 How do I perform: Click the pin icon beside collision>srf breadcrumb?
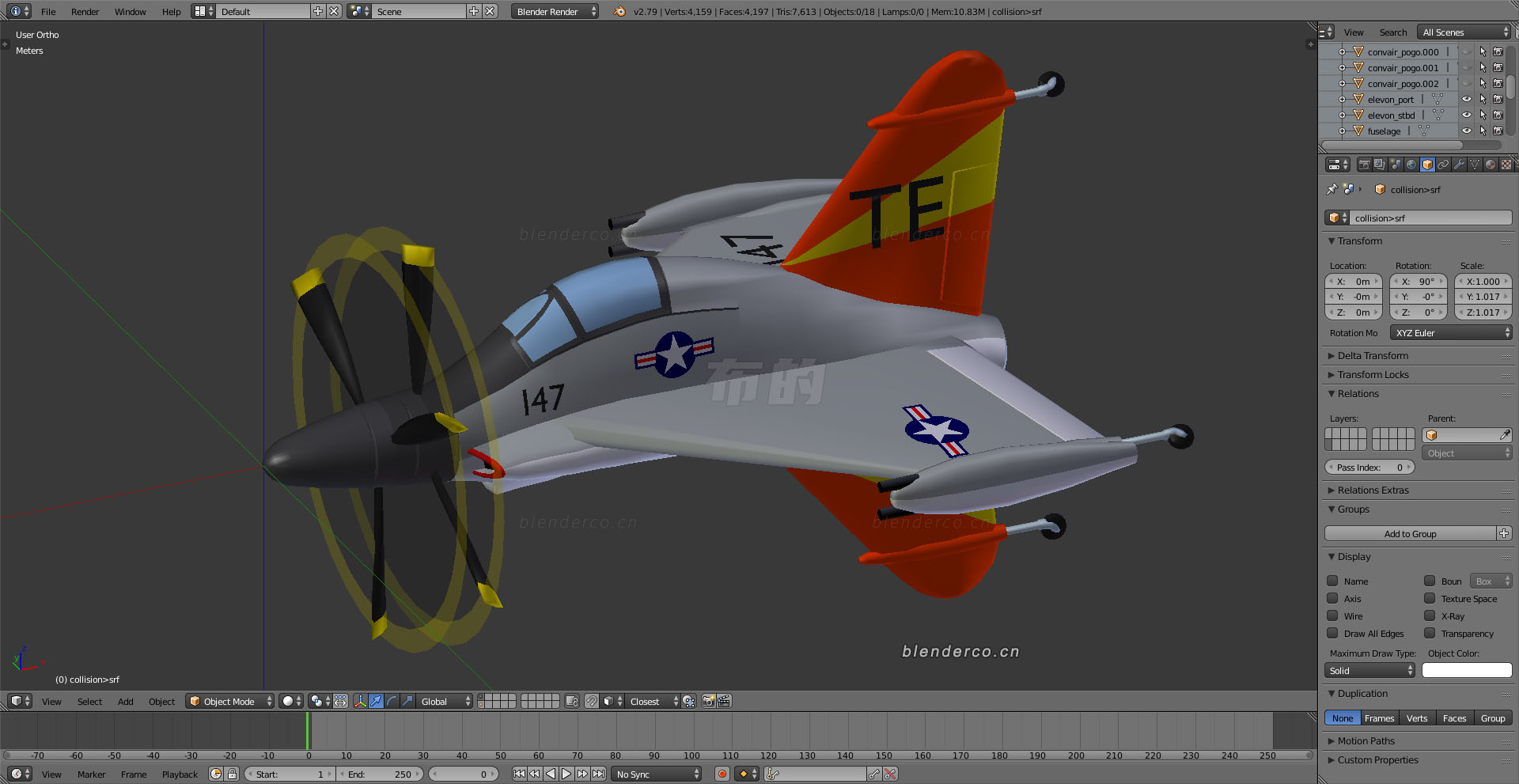click(1331, 189)
